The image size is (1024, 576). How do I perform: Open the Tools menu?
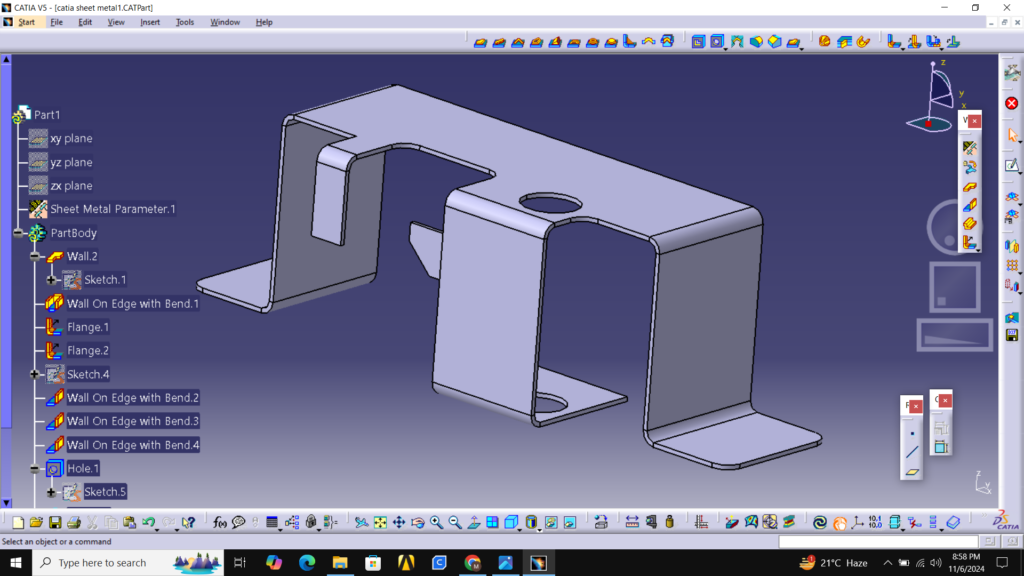(185, 22)
